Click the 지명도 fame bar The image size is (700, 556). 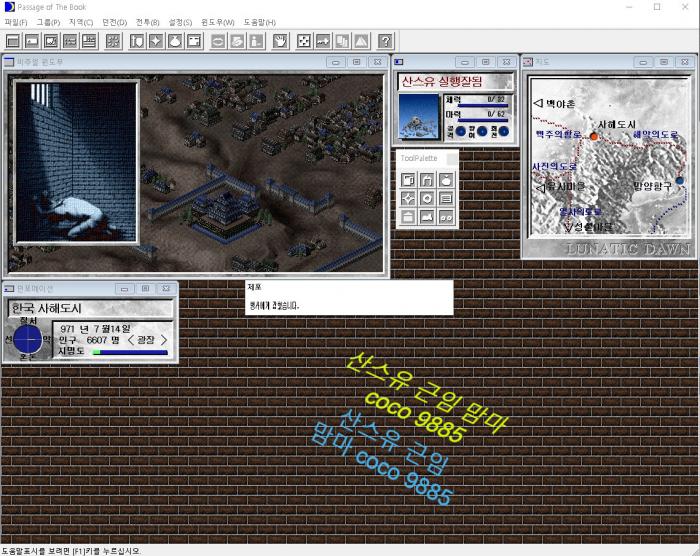click(130, 352)
